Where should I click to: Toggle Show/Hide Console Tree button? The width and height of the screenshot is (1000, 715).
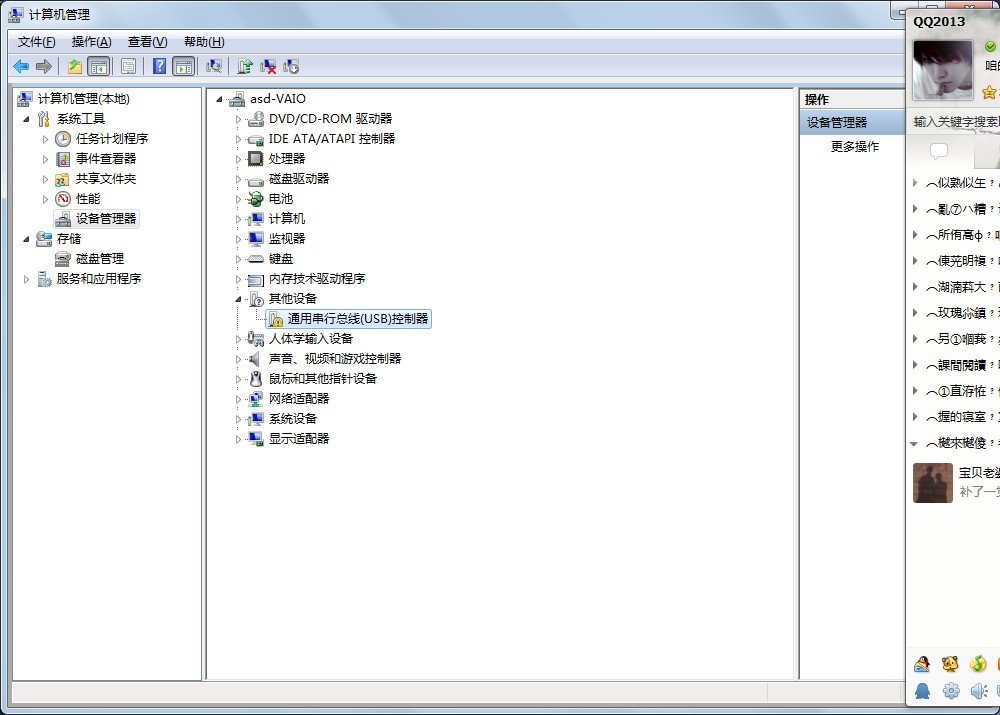[x=98, y=66]
